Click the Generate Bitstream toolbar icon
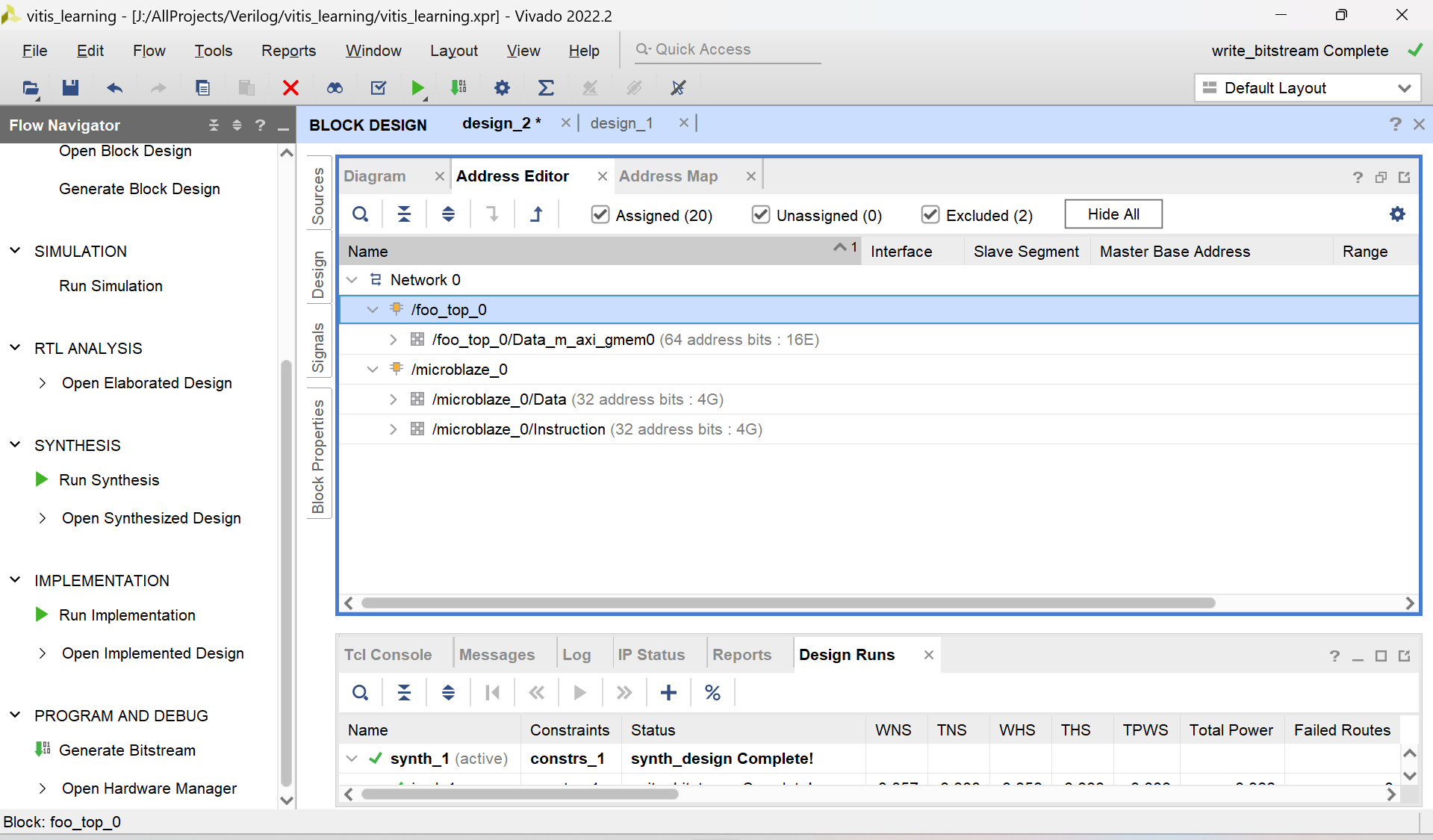This screenshot has width=1433, height=840. (458, 88)
